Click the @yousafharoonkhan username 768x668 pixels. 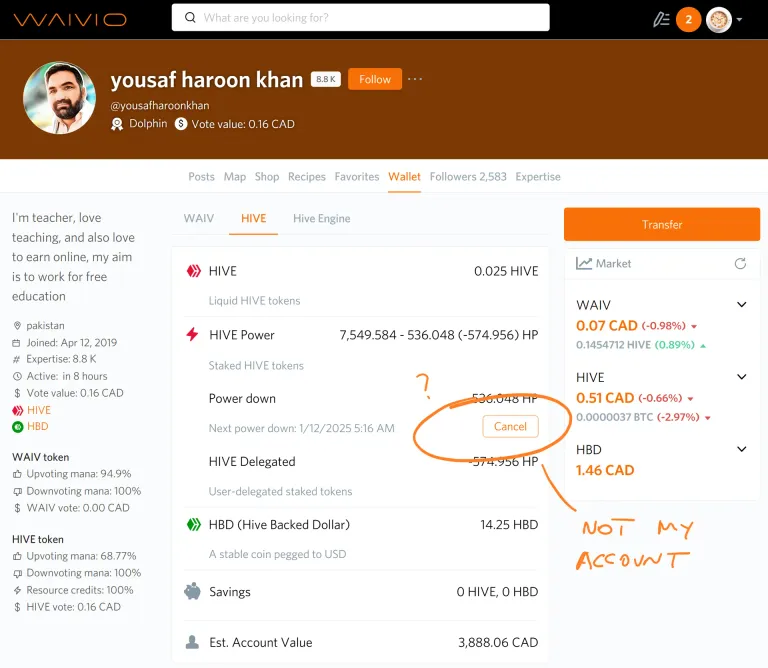[160, 105]
